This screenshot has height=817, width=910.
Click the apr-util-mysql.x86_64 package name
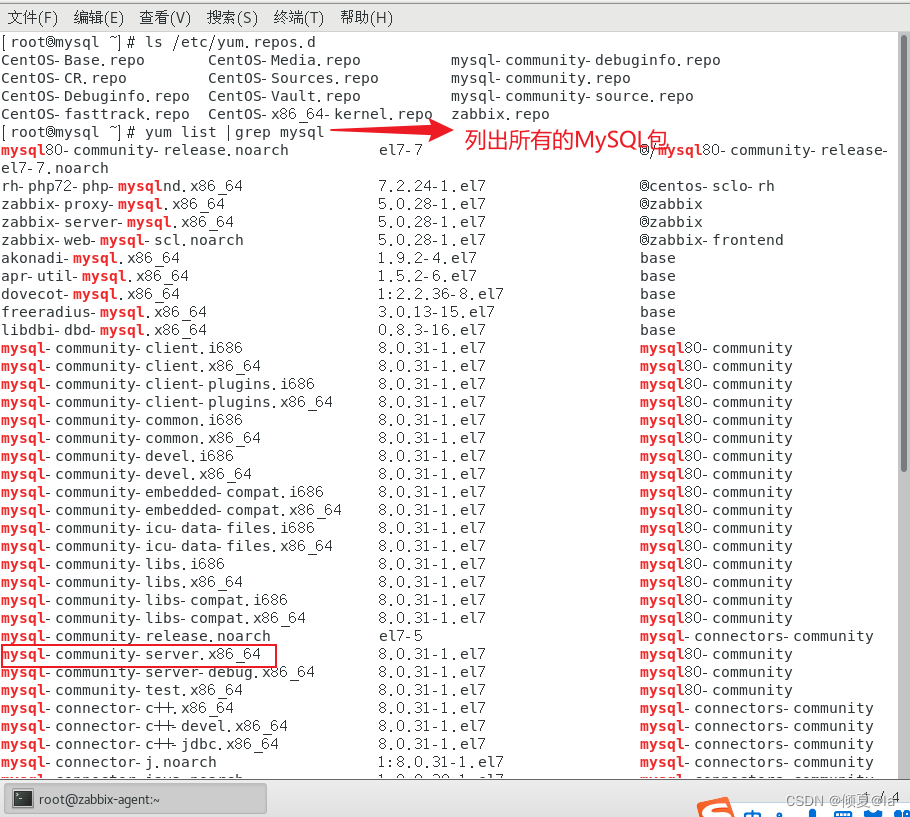[x=95, y=276]
